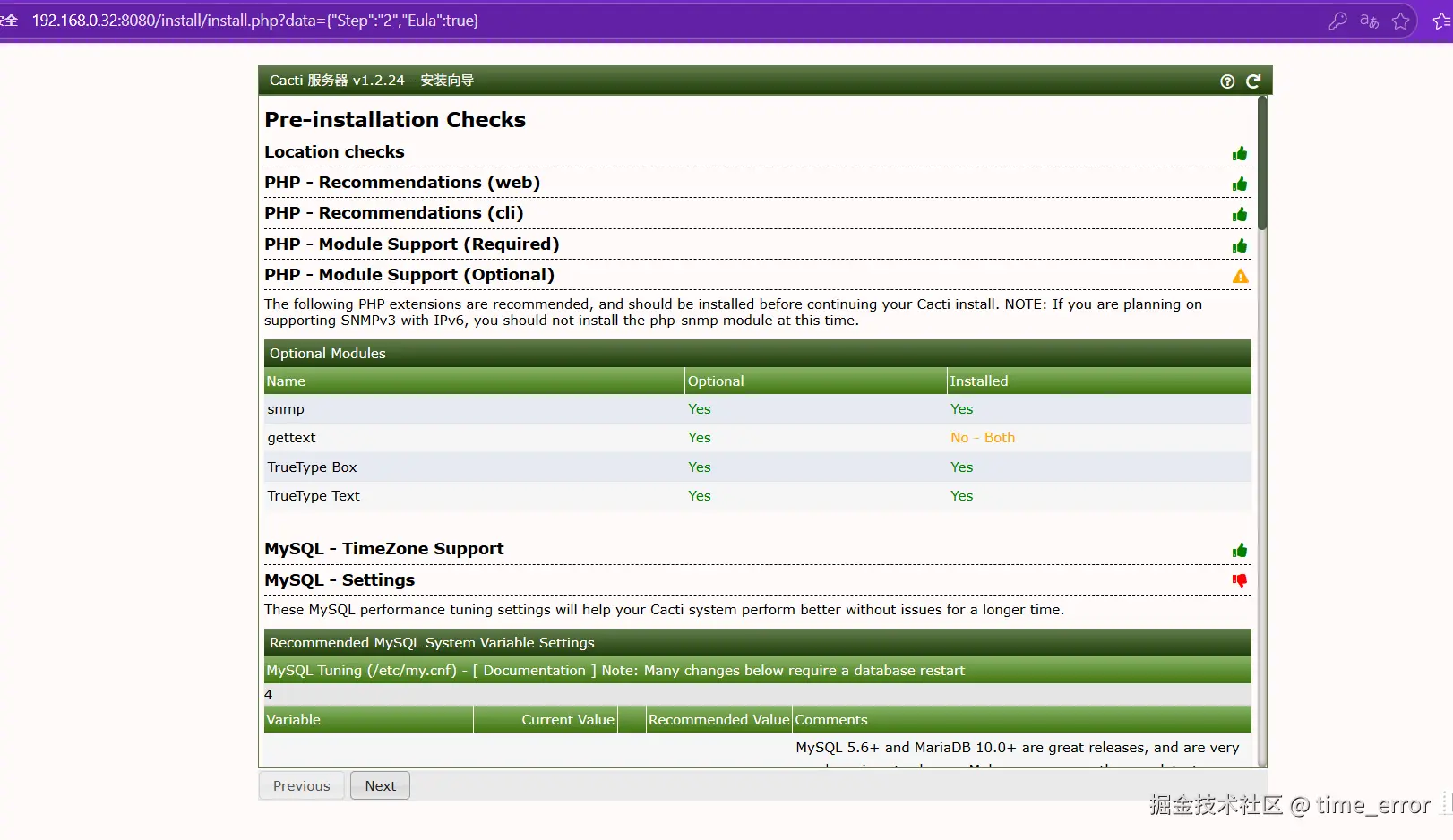Click the TrueType Box module name
This screenshot has height=840, width=1453.
tap(312, 467)
